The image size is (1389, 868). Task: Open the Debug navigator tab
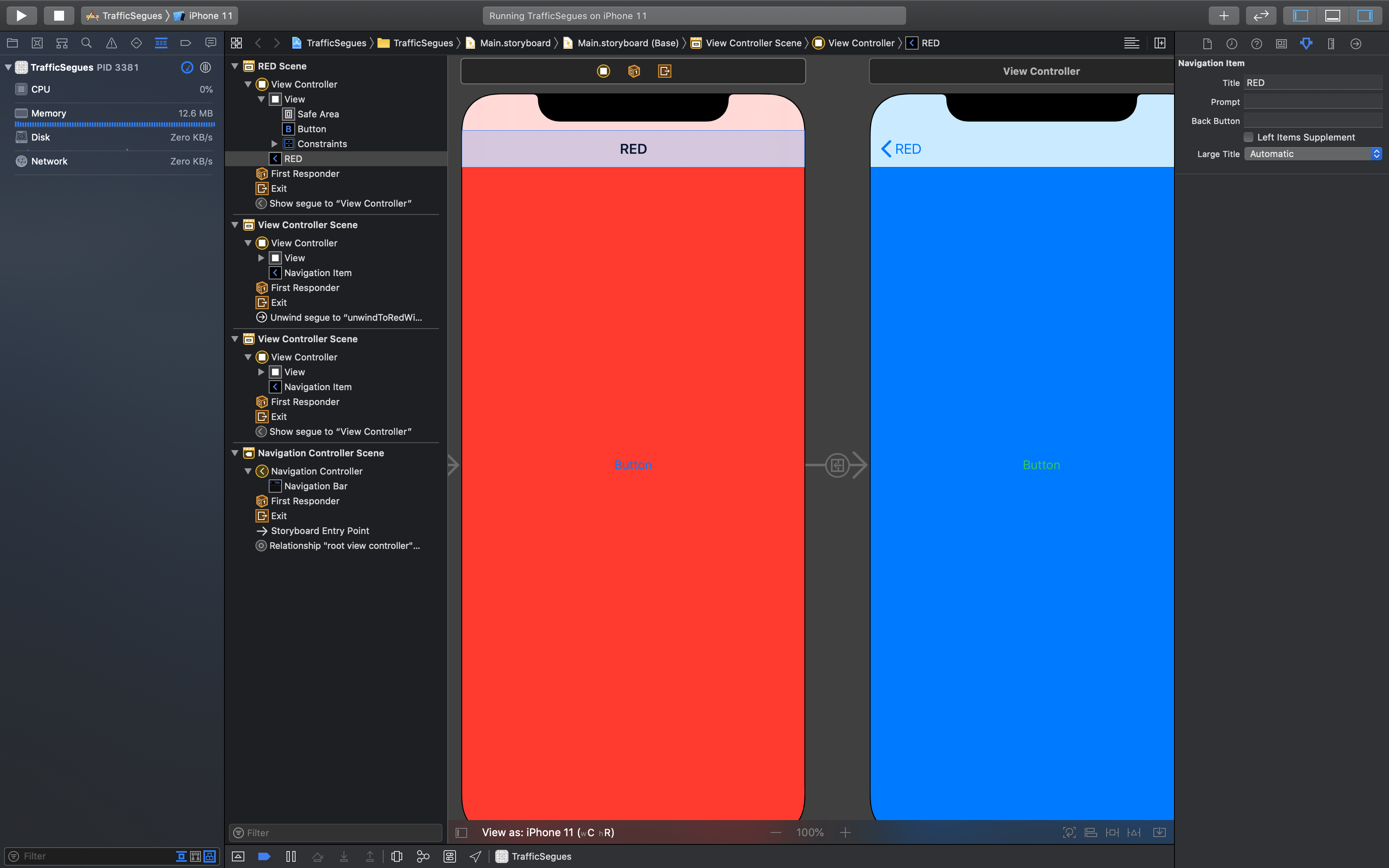[x=161, y=43]
